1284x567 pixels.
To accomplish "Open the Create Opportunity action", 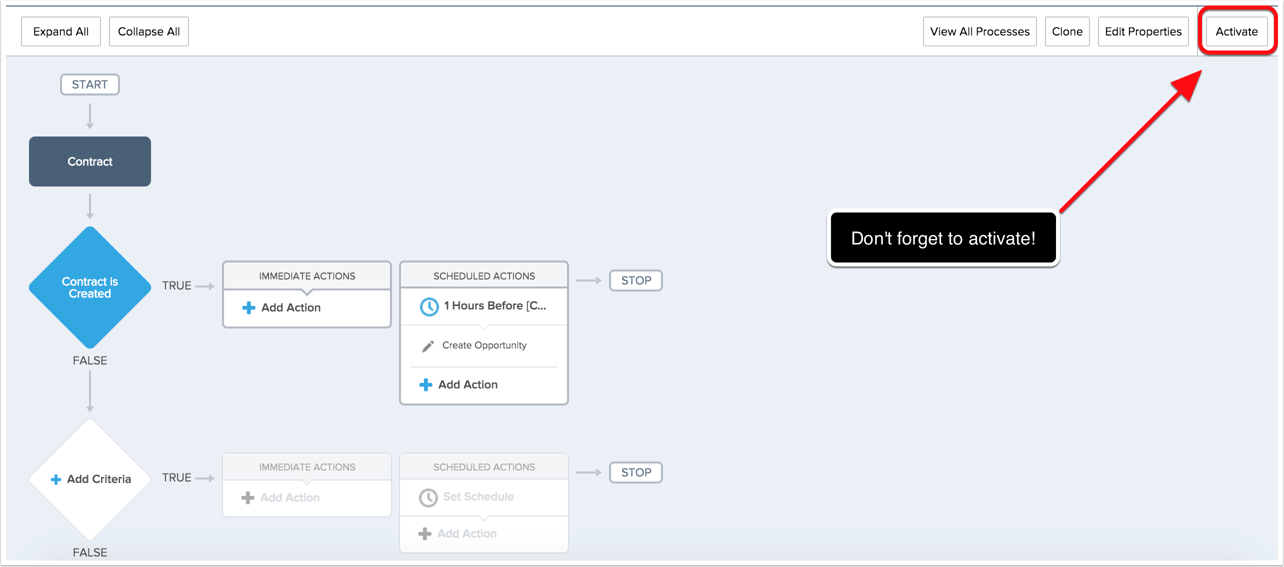I will click(x=484, y=345).
